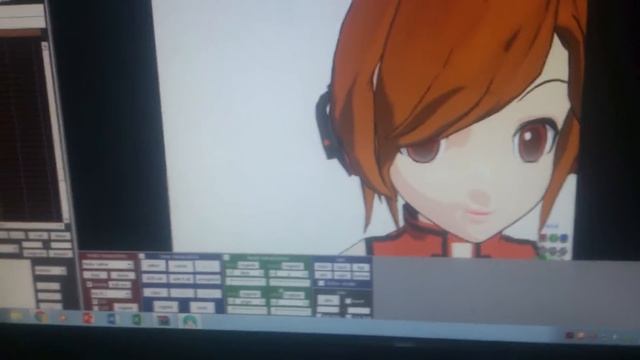
Task: Collapse the bone manipulation panel using its header box
Action: (142, 256)
